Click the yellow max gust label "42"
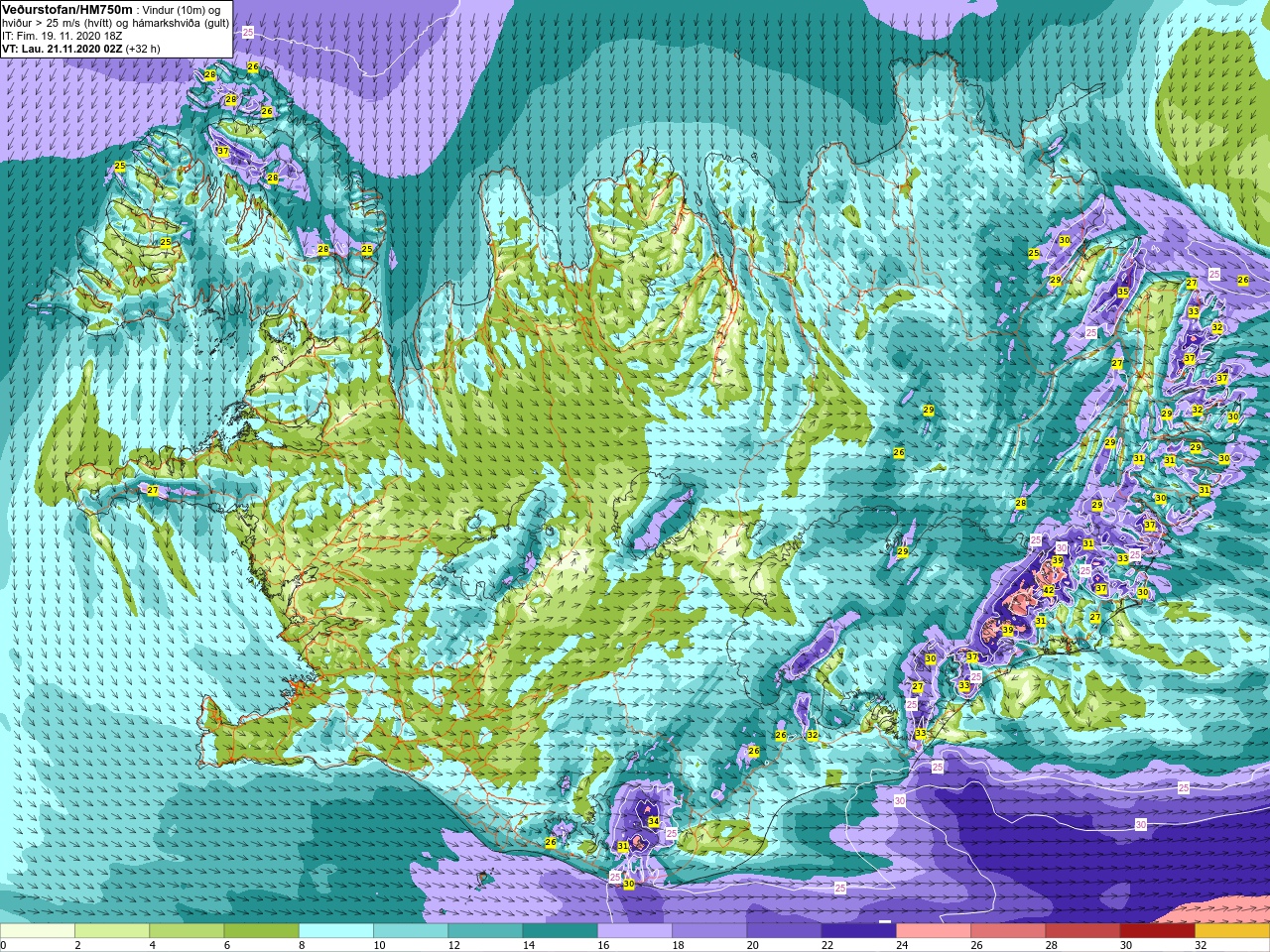Viewport: 1270px width, 952px height. point(1049,590)
